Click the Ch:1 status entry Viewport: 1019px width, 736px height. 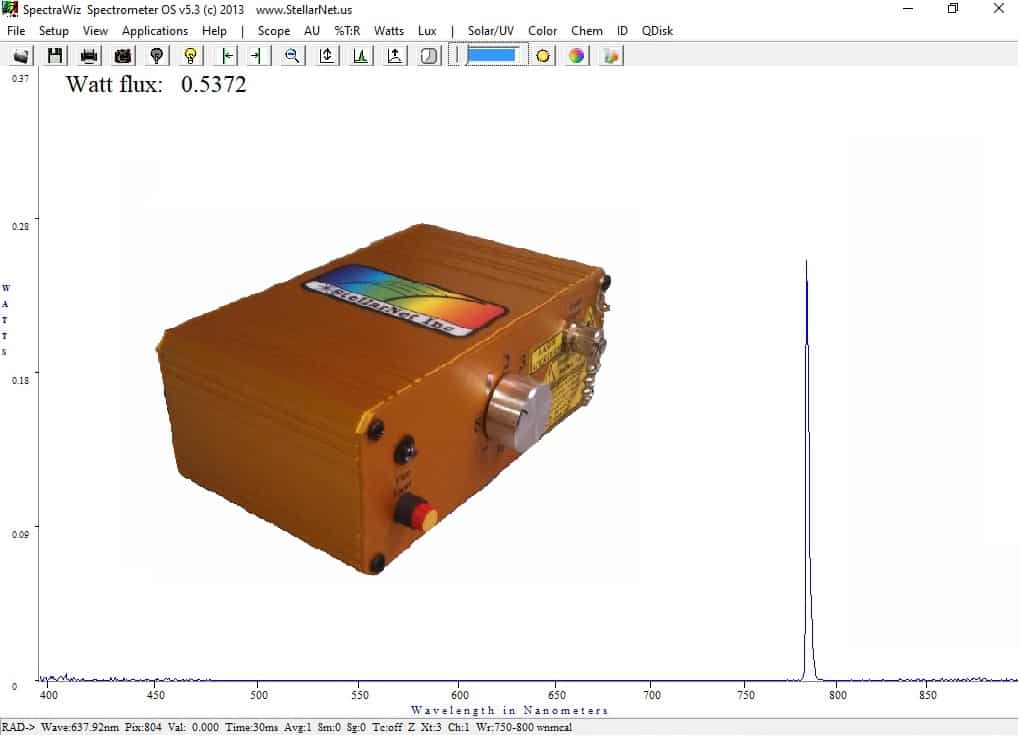point(459,727)
